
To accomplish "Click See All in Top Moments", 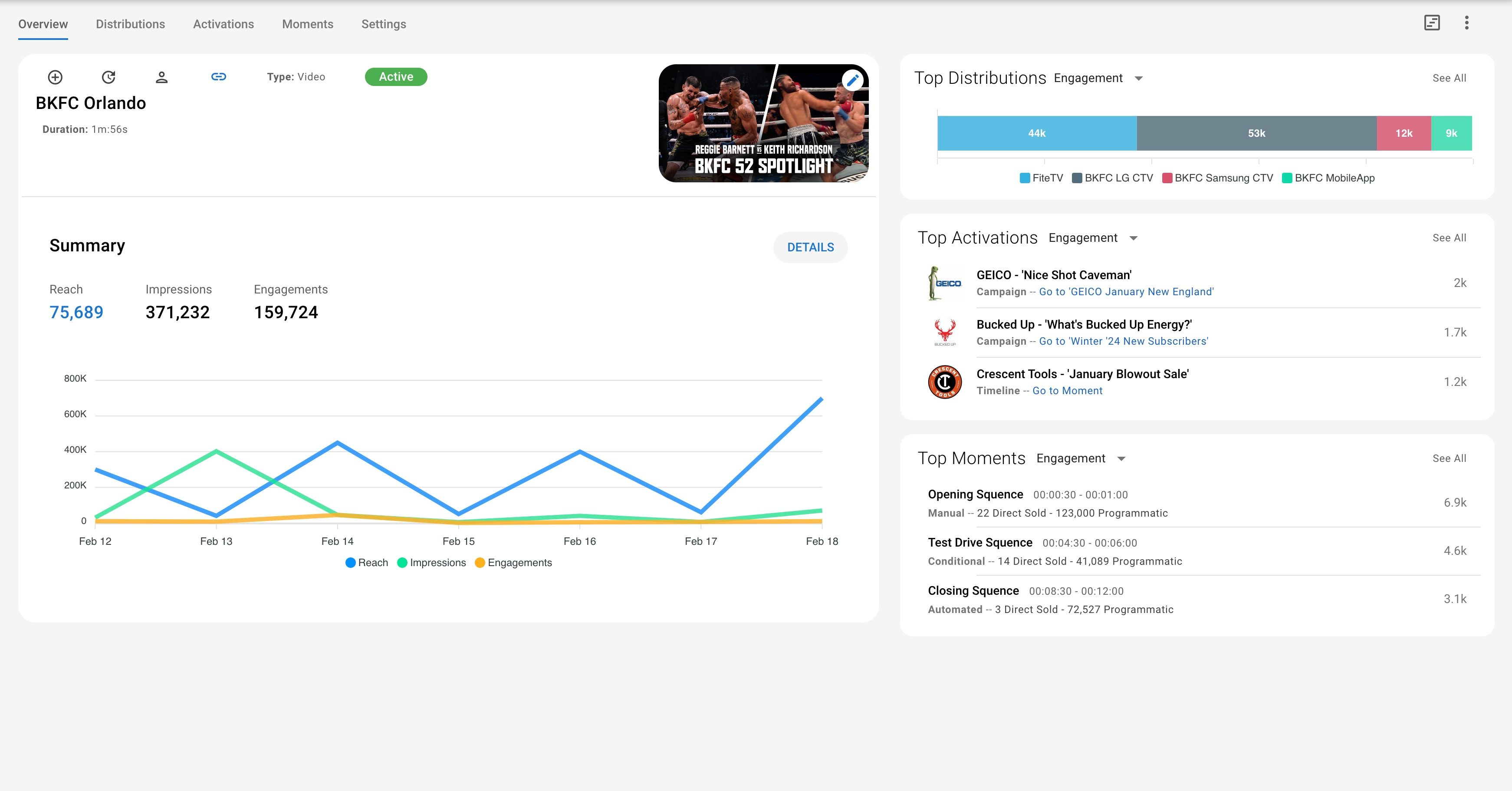I will pyautogui.click(x=1449, y=458).
